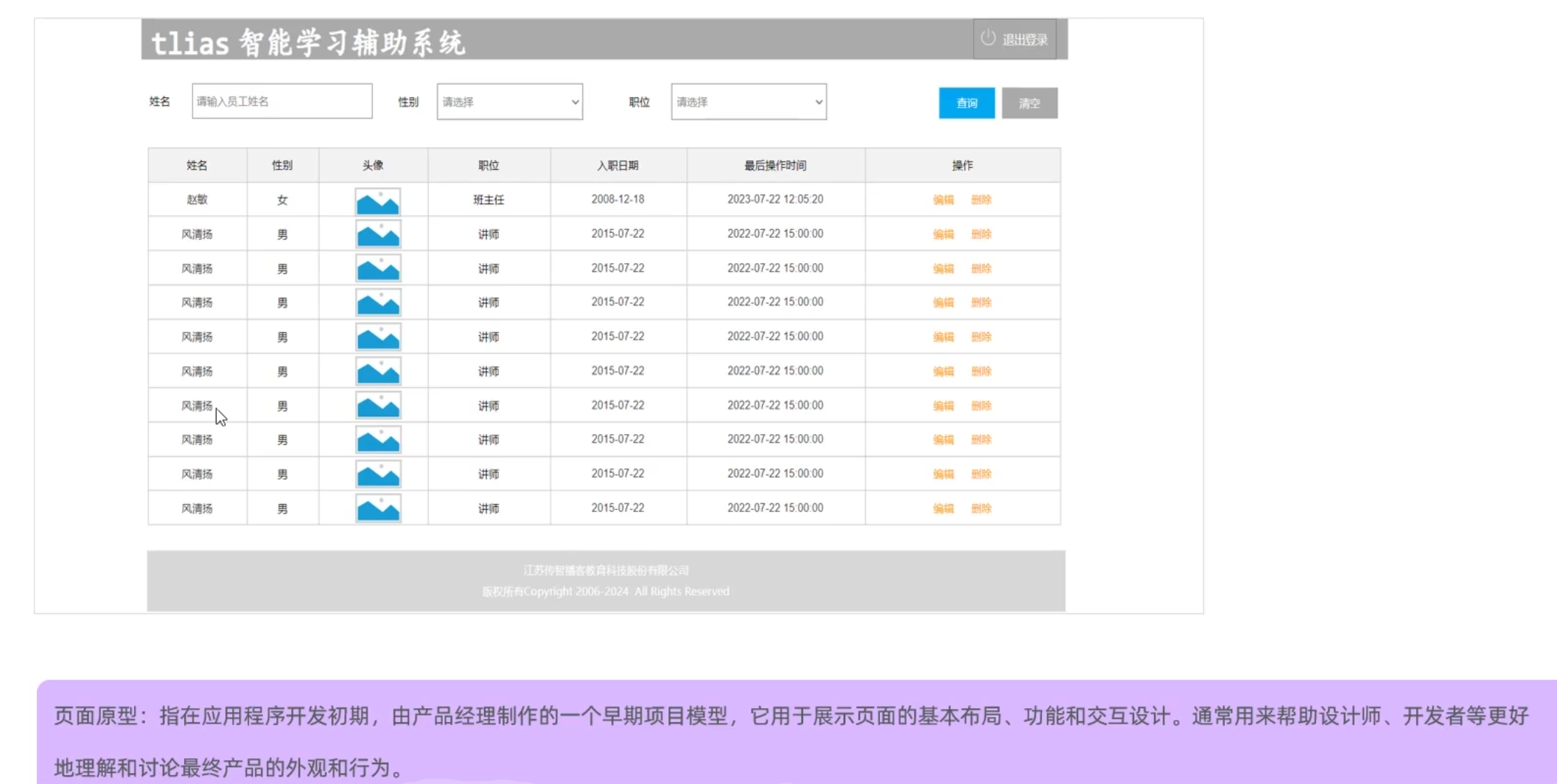Click 删除 link for 赵敏 row
Image resolution: width=1557 pixels, height=784 pixels.
coord(981,200)
